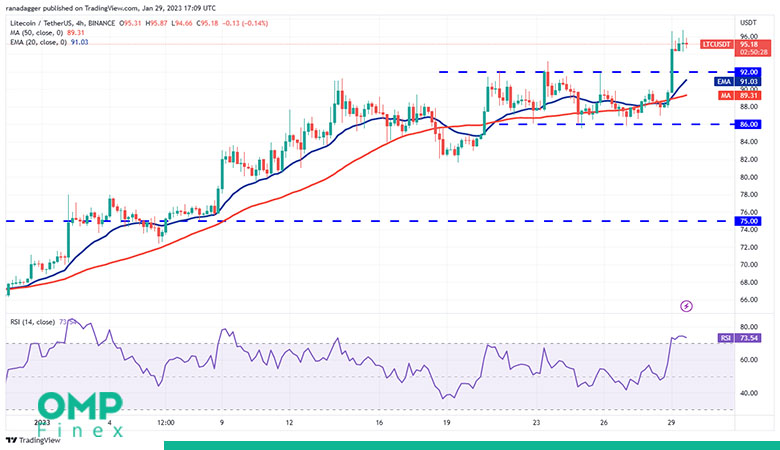Click the 16 date on time axis

(379, 423)
